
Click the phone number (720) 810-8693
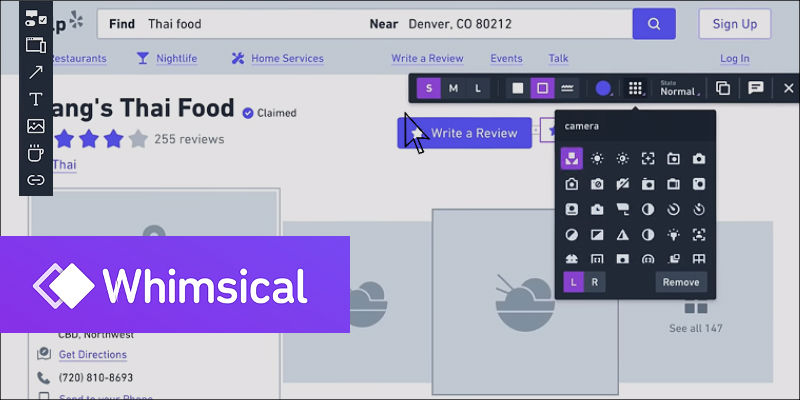(x=96, y=378)
